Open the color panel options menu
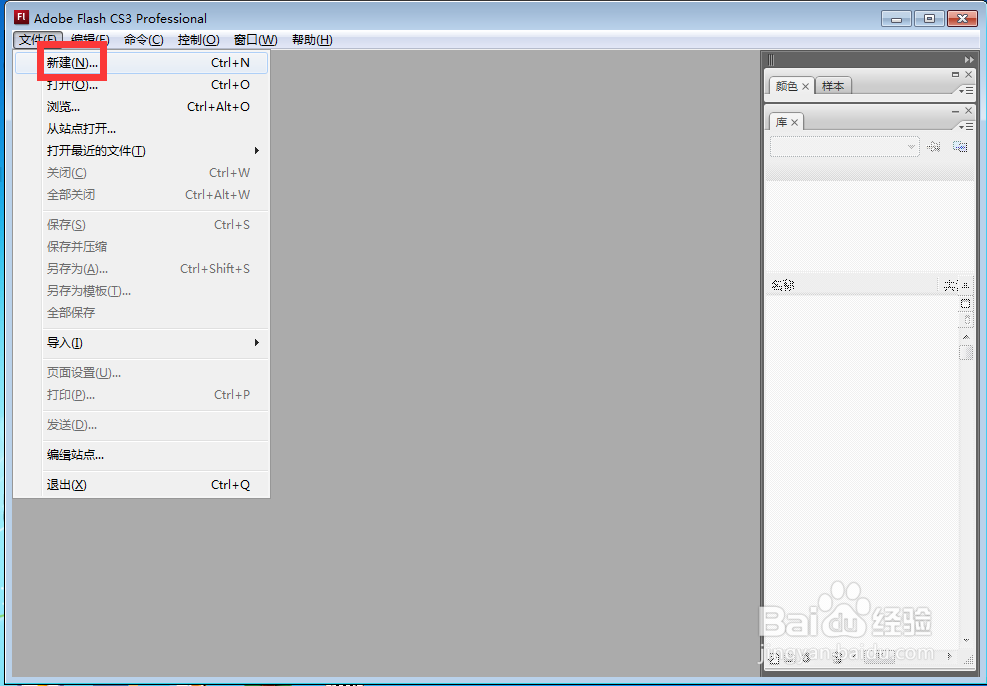The height and width of the screenshot is (686, 987). pyautogui.click(x=966, y=91)
